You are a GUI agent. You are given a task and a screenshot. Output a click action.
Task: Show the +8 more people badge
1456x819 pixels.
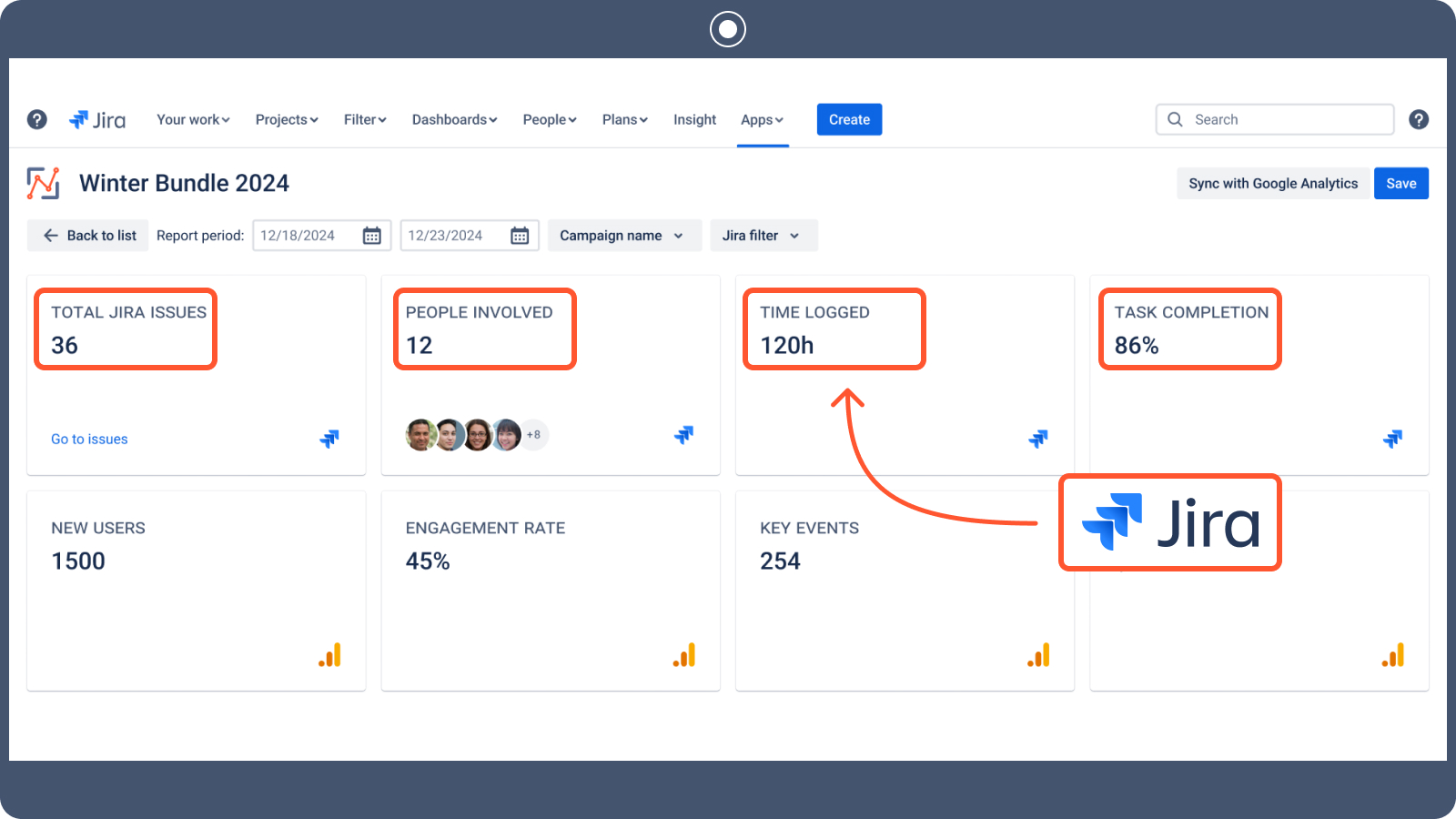point(534,435)
